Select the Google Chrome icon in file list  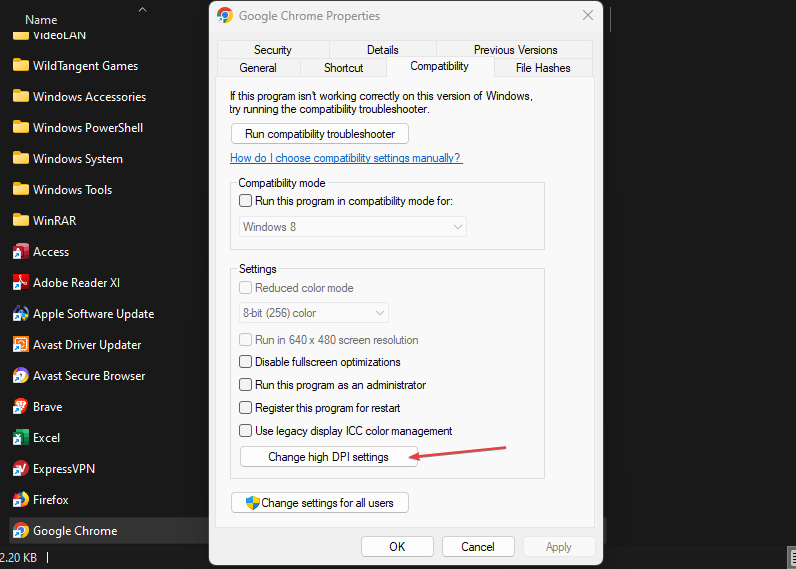(x=20, y=530)
